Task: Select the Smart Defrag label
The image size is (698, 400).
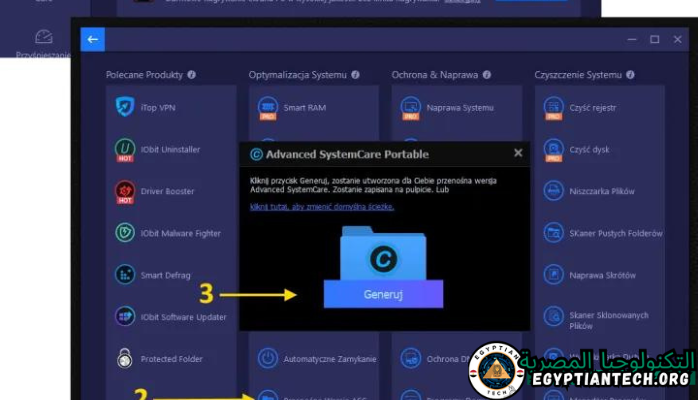Action: pyautogui.click(x=166, y=275)
